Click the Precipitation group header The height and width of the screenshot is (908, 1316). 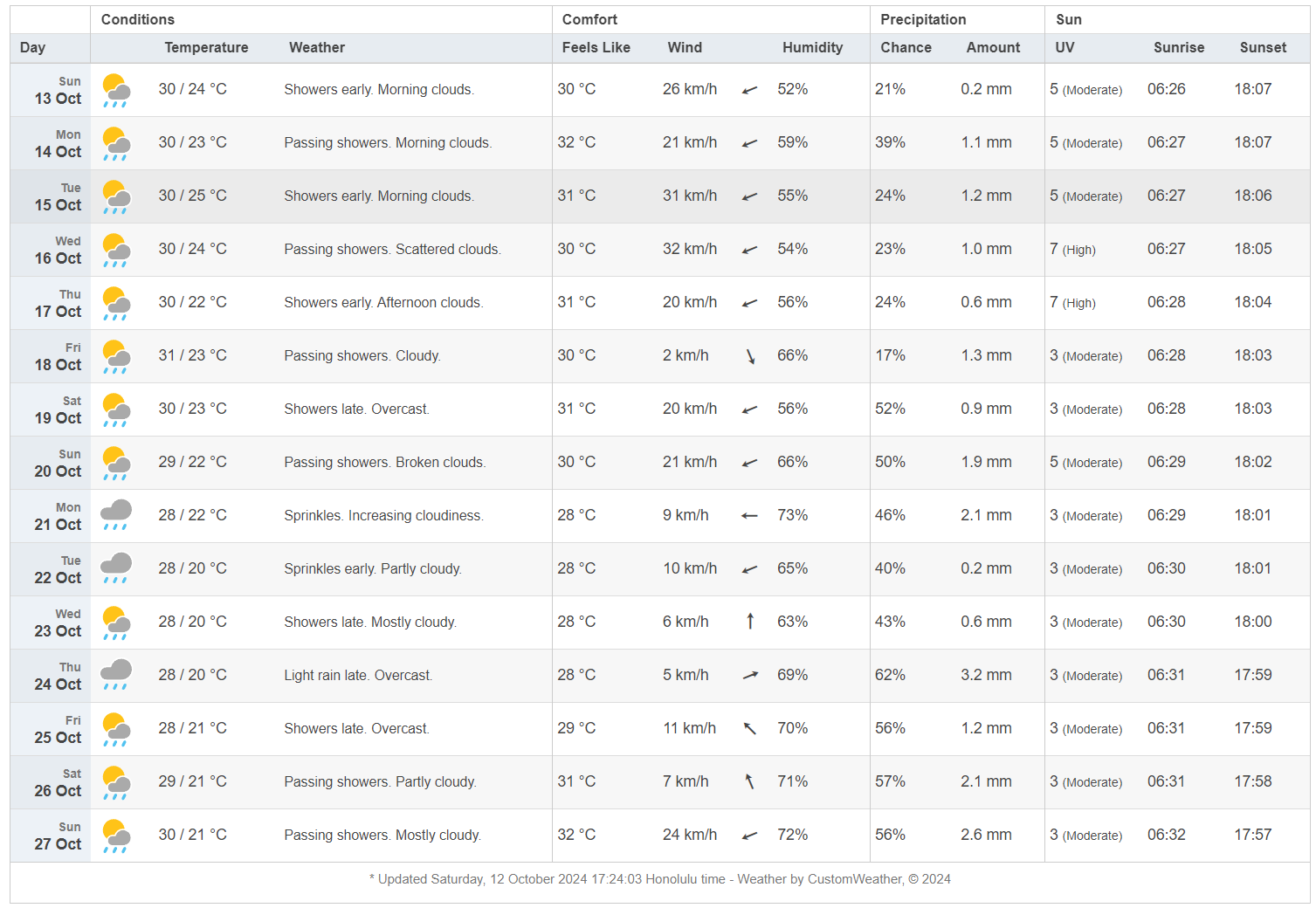[923, 19]
